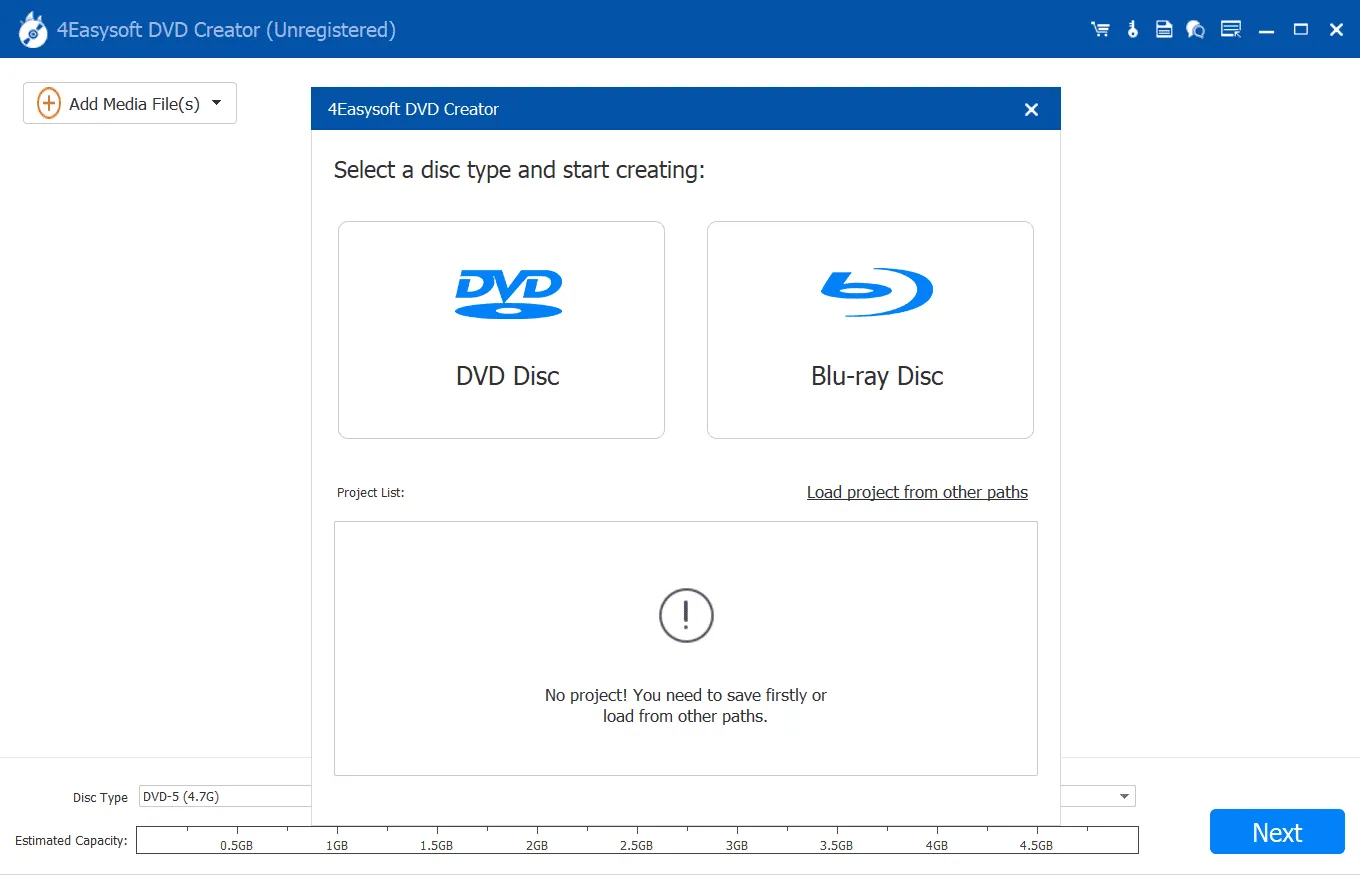Click the blue Next button
Screen dimensions: 1360x875
pyautogui.click(x=1277, y=832)
